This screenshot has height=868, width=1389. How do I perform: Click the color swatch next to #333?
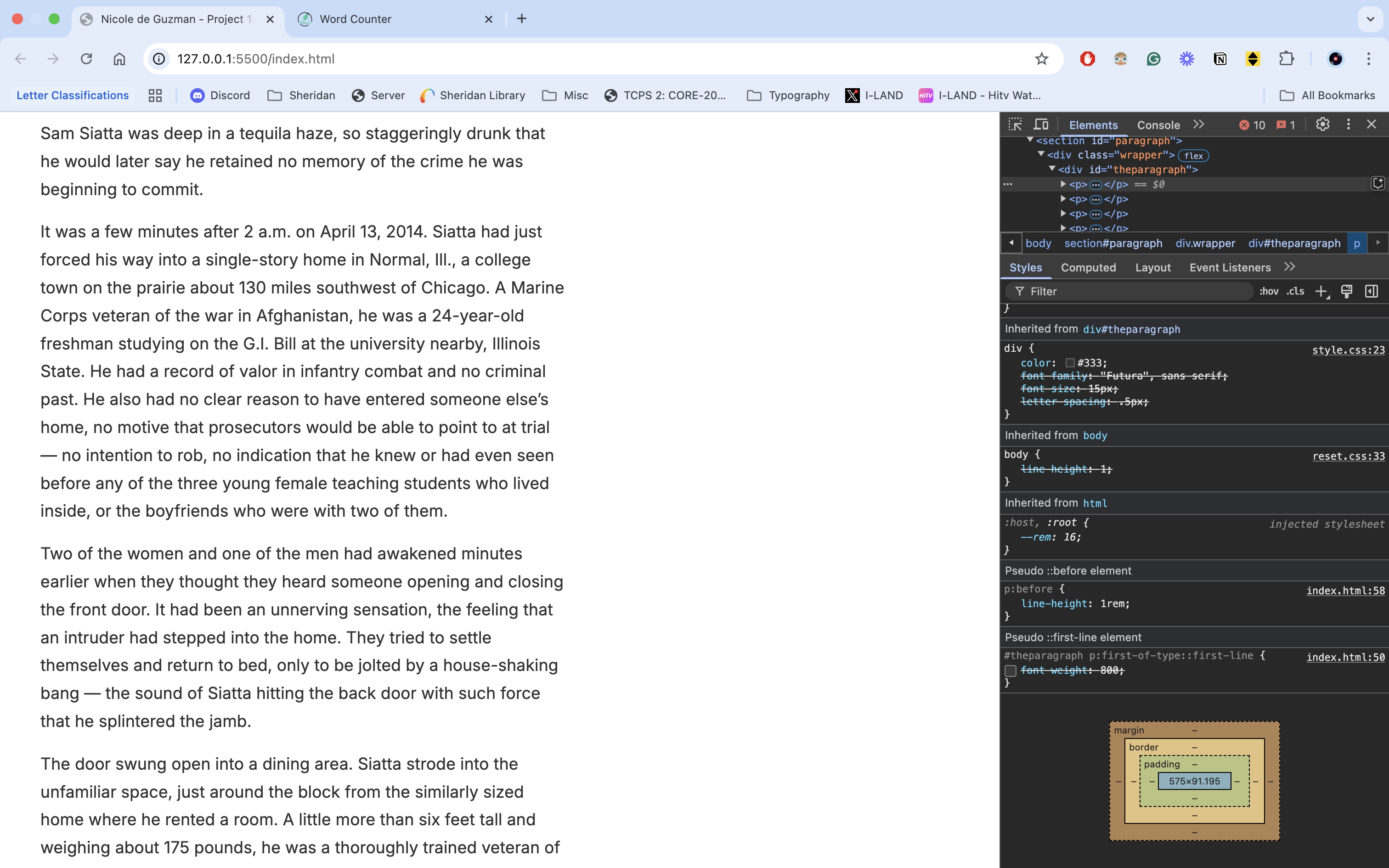[1070, 363]
